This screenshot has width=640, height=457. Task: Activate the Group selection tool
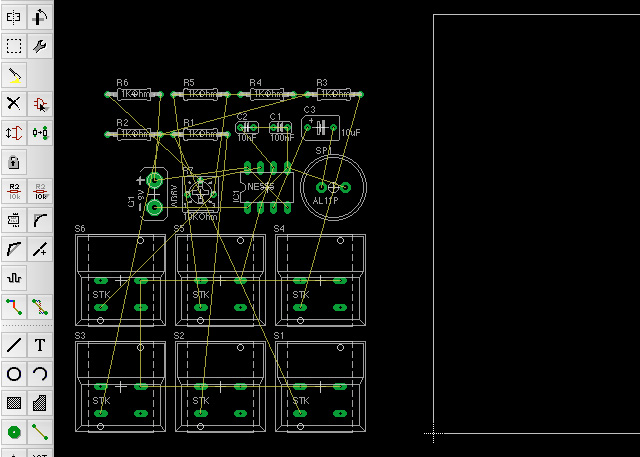[x=14, y=46]
